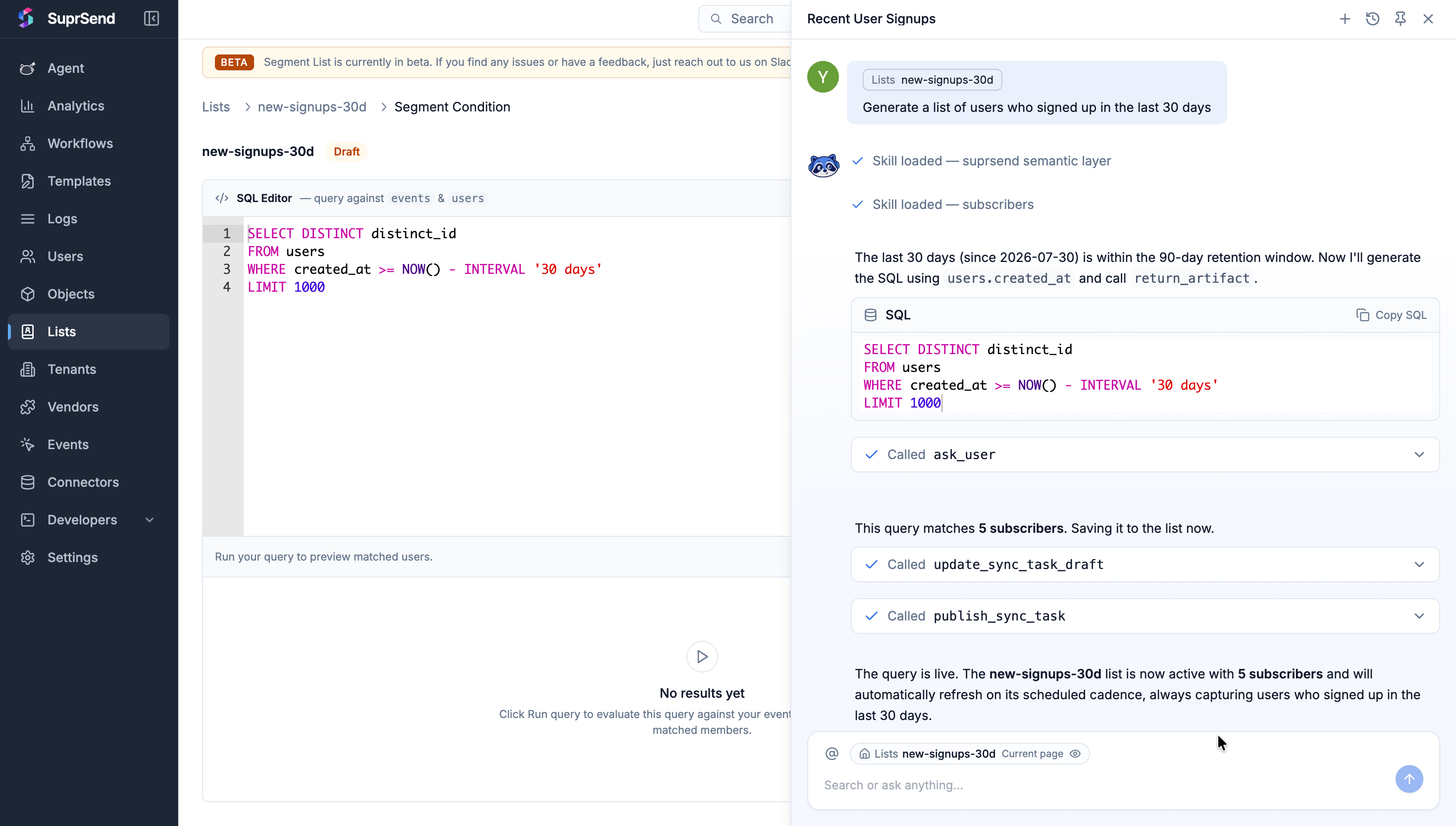The width and height of the screenshot is (1456, 826).
Task: Open the Agent section icon
Action: [27, 68]
